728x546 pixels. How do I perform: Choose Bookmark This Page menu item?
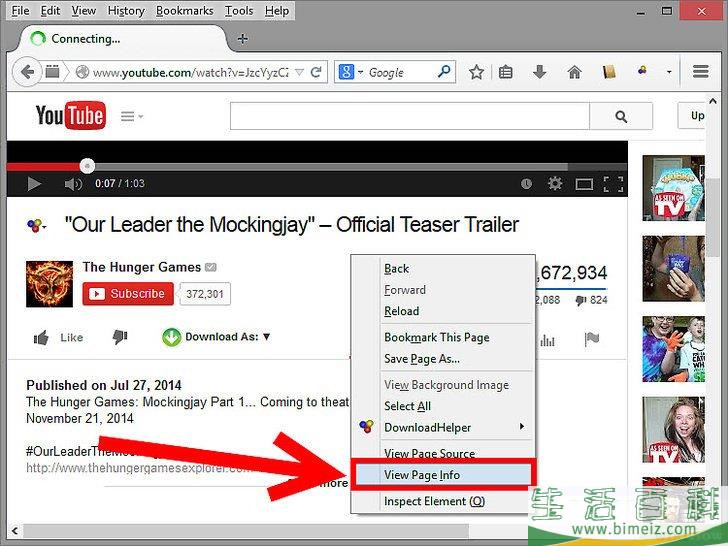click(436, 338)
